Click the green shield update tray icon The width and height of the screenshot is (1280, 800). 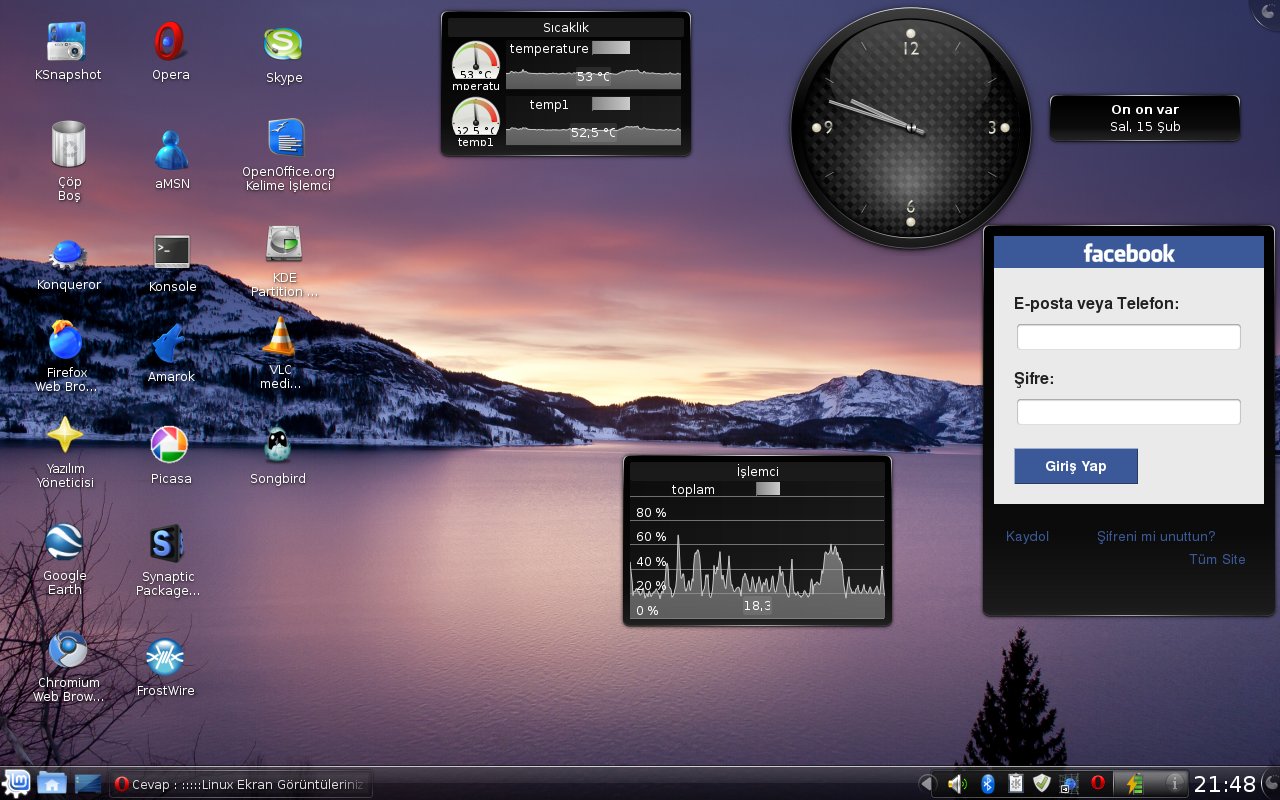pyautogui.click(x=1042, y=784)
